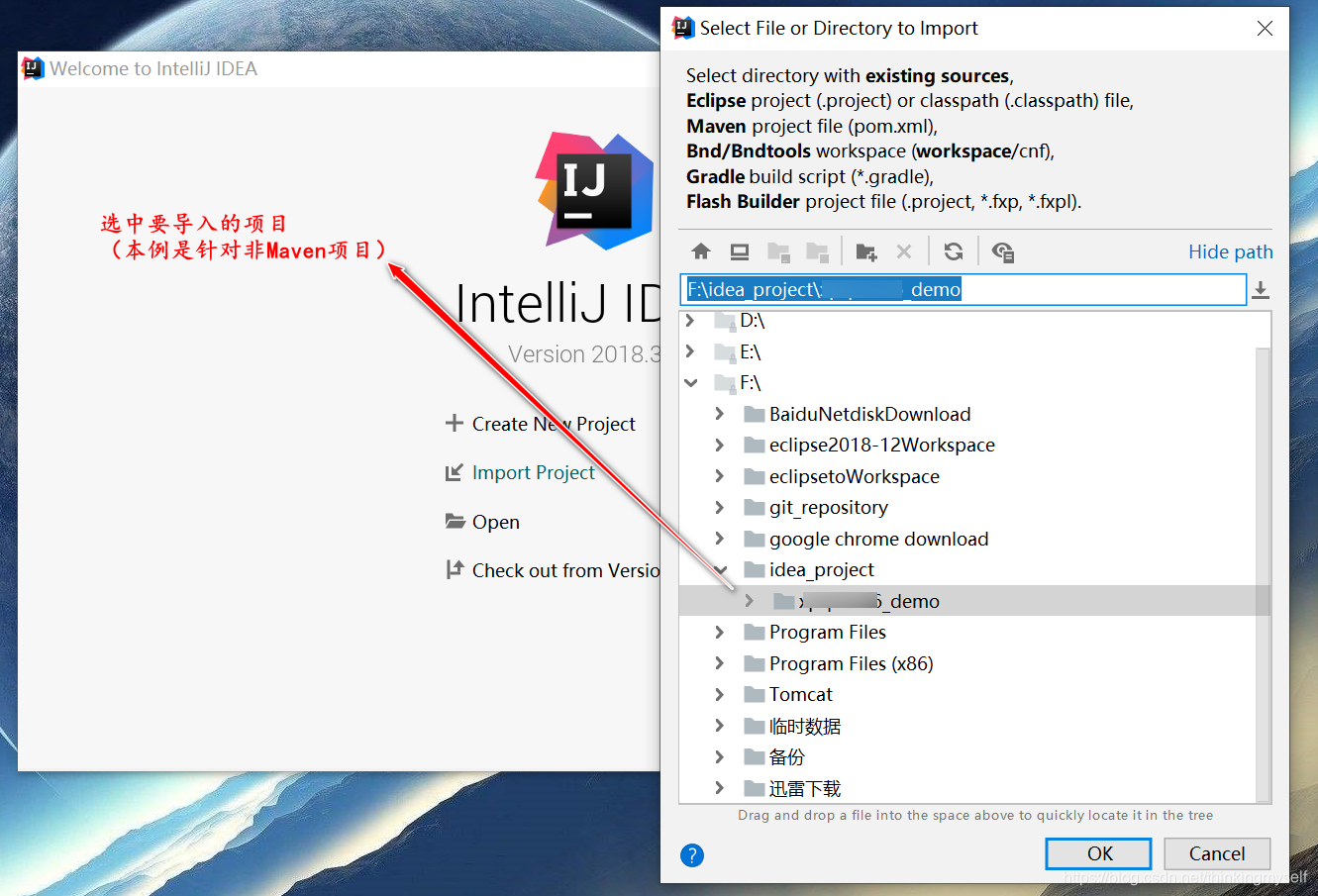Viewport: 1318px width, 896px height.
Task: Click Open in Welcome window
Action: click(495, 522)
